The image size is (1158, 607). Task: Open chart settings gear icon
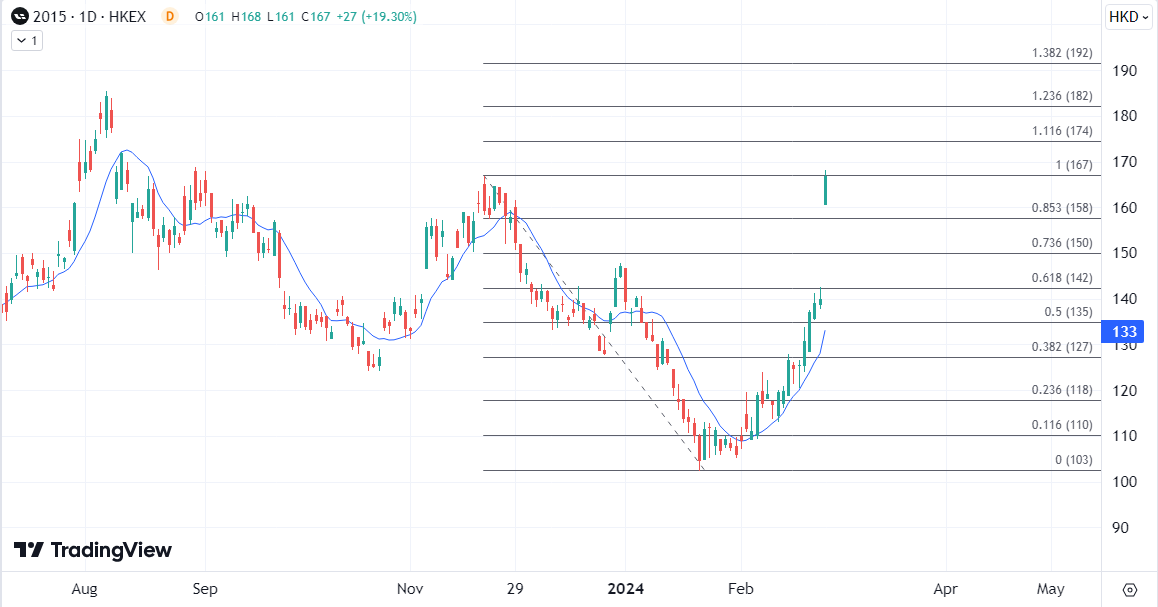[1129, 589]
